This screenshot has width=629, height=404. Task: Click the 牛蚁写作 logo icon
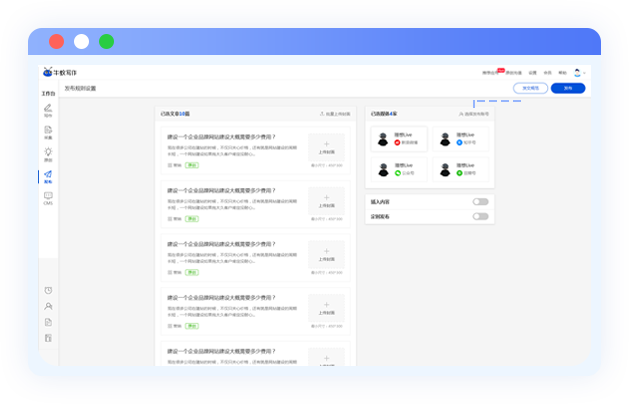[47, 72]
